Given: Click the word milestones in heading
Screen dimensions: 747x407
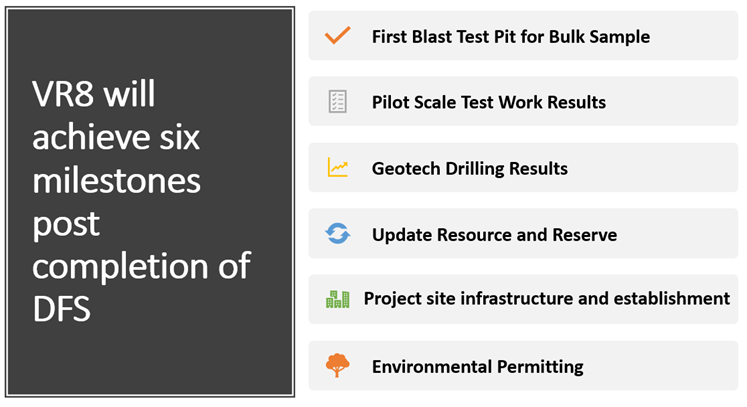Looking at the screenshot, I should tap(116, 181).
